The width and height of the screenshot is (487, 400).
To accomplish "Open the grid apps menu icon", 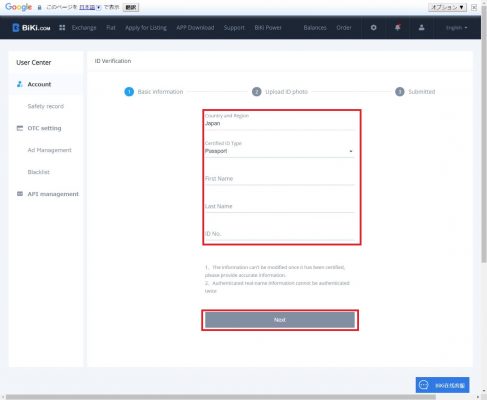I will (62, 28).
